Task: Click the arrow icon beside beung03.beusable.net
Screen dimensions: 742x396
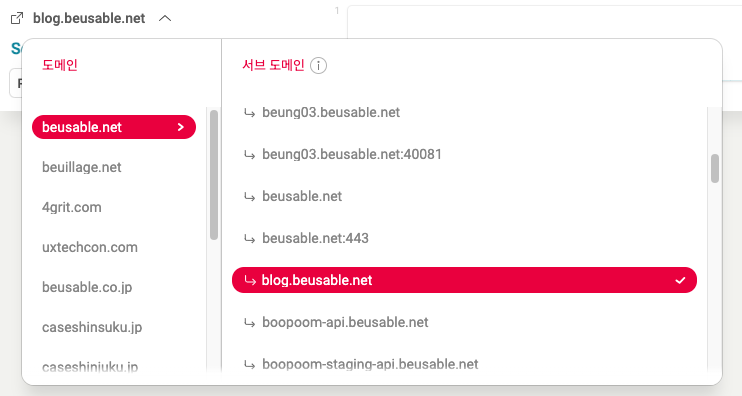Action: click(x=249, y=113)
